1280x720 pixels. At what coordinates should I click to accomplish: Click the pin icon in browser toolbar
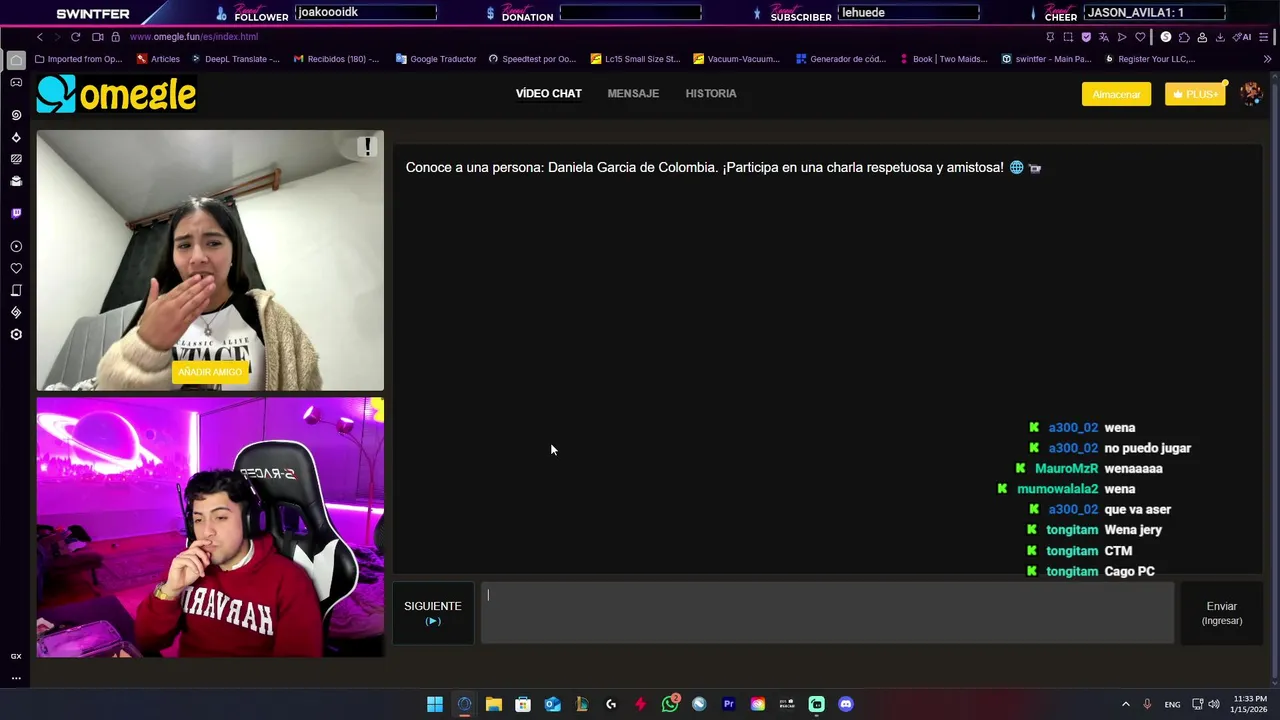1050,37
